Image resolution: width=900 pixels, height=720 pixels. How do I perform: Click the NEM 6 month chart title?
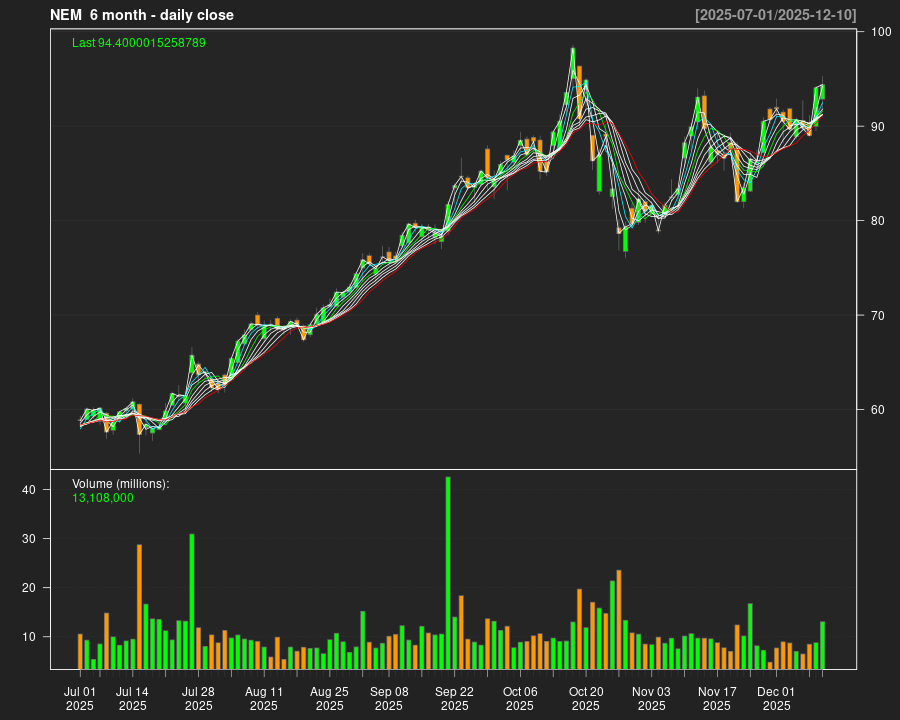click(x=142, y=15)
